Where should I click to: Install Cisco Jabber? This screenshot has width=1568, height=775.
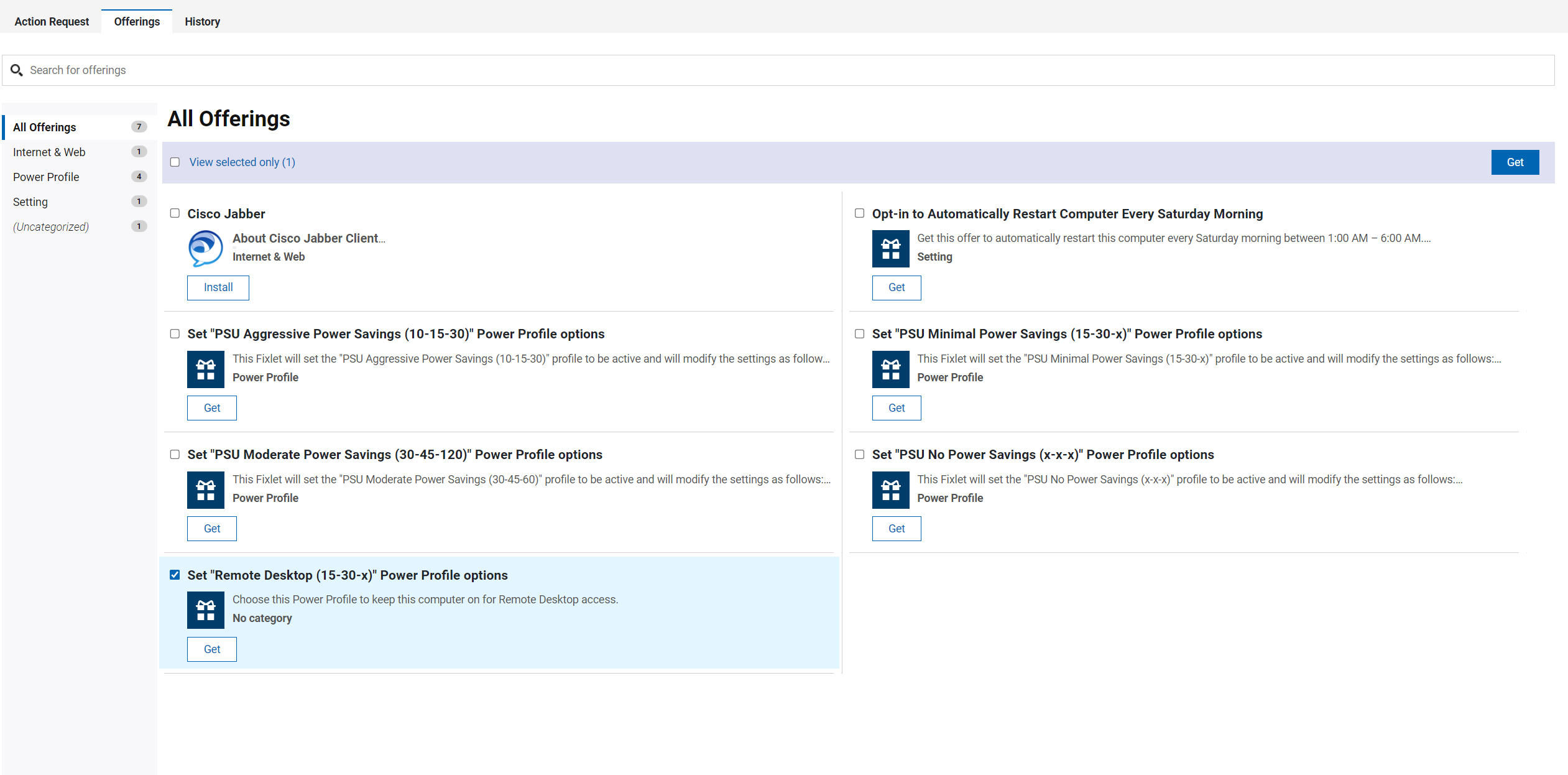[218, 287]
